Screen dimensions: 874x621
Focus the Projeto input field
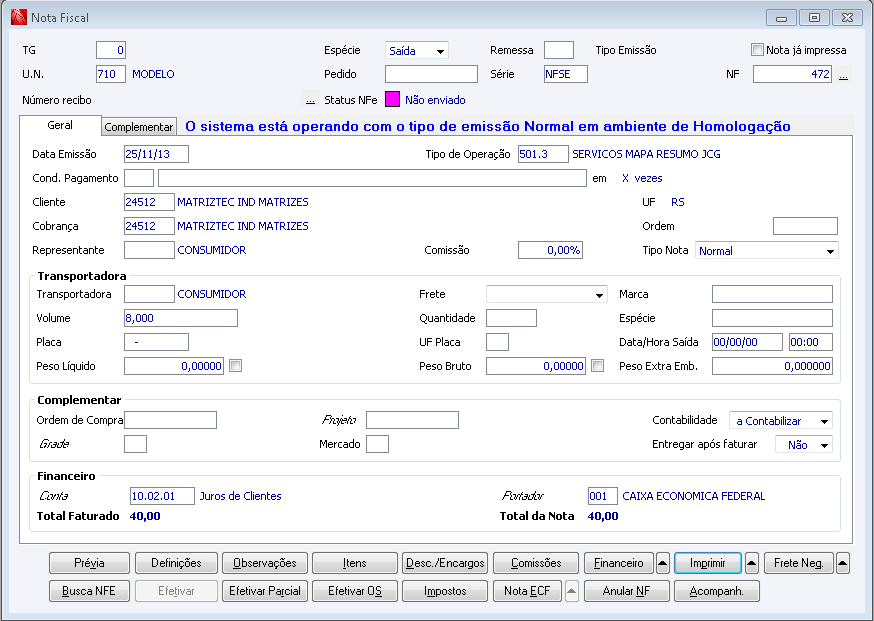(412, 420)
